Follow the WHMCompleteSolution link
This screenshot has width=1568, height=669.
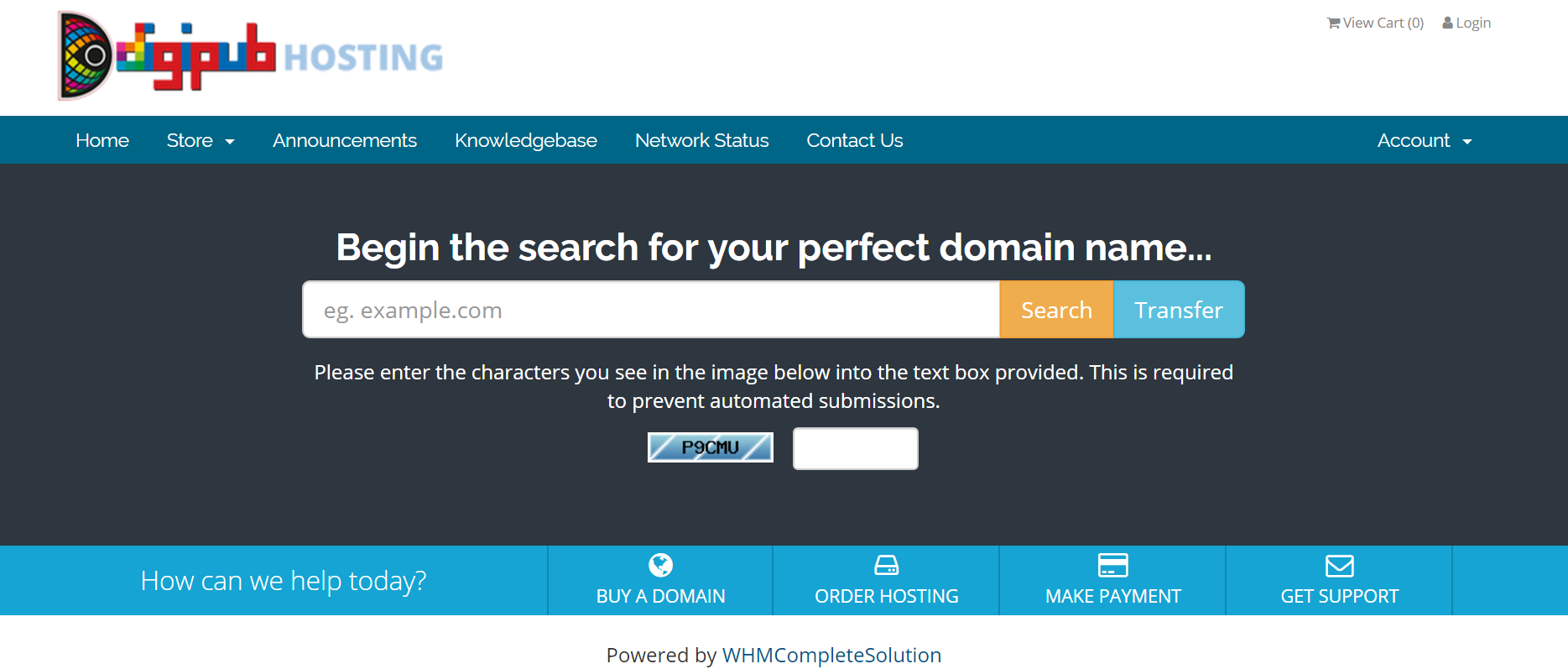click(x=831, y=655)
